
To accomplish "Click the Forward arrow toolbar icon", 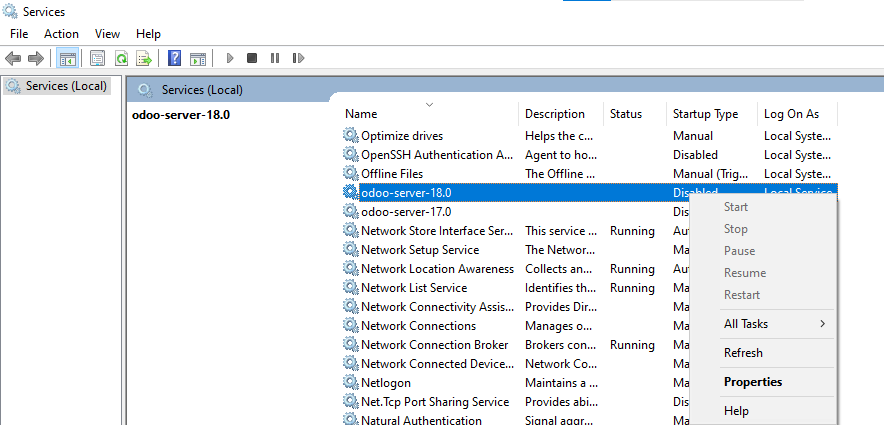I will pos(36,58).
